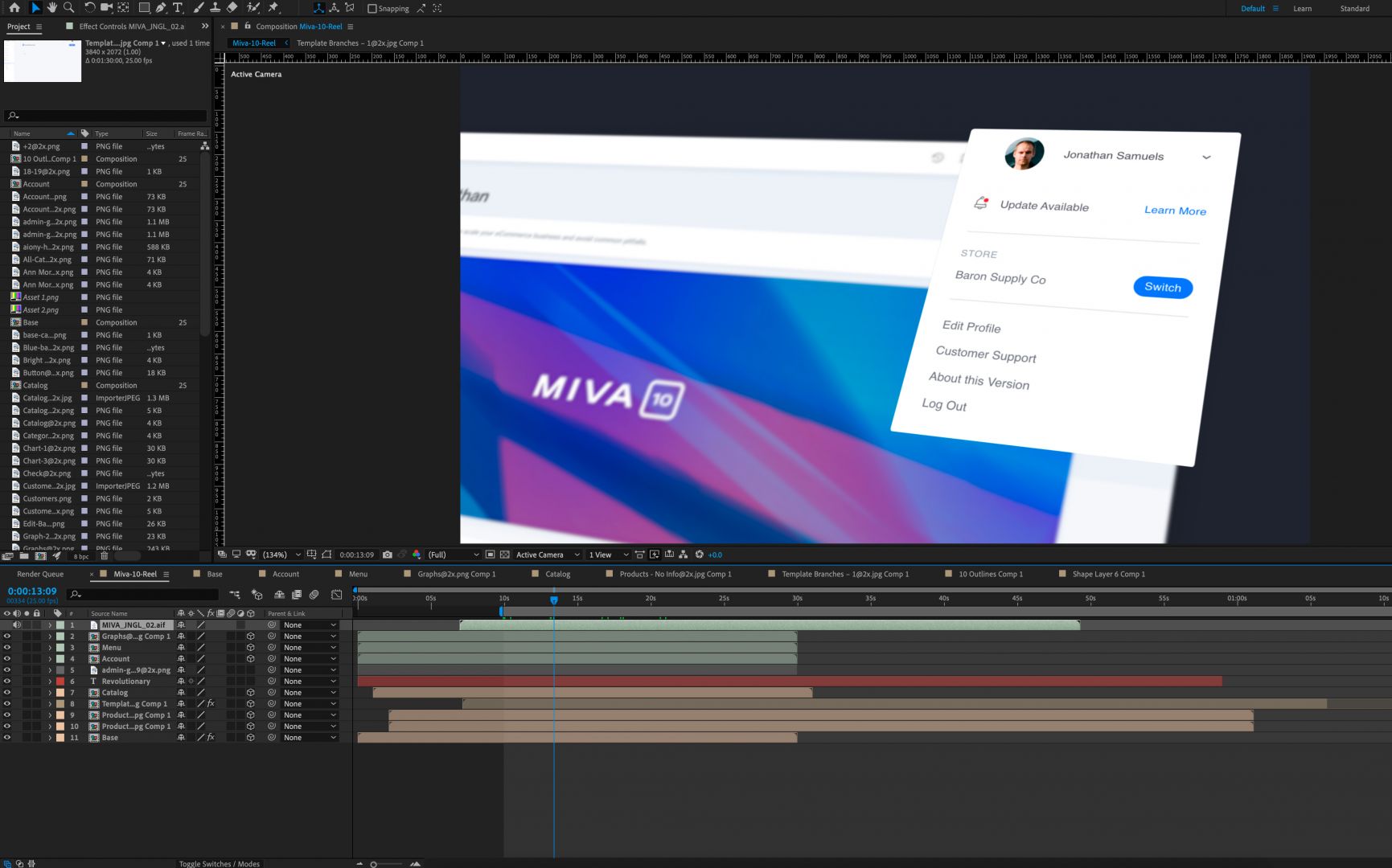This screenshot has width=1392, height=868.
Task: Select the Puppet Pin tool
Action: (273, 8)
